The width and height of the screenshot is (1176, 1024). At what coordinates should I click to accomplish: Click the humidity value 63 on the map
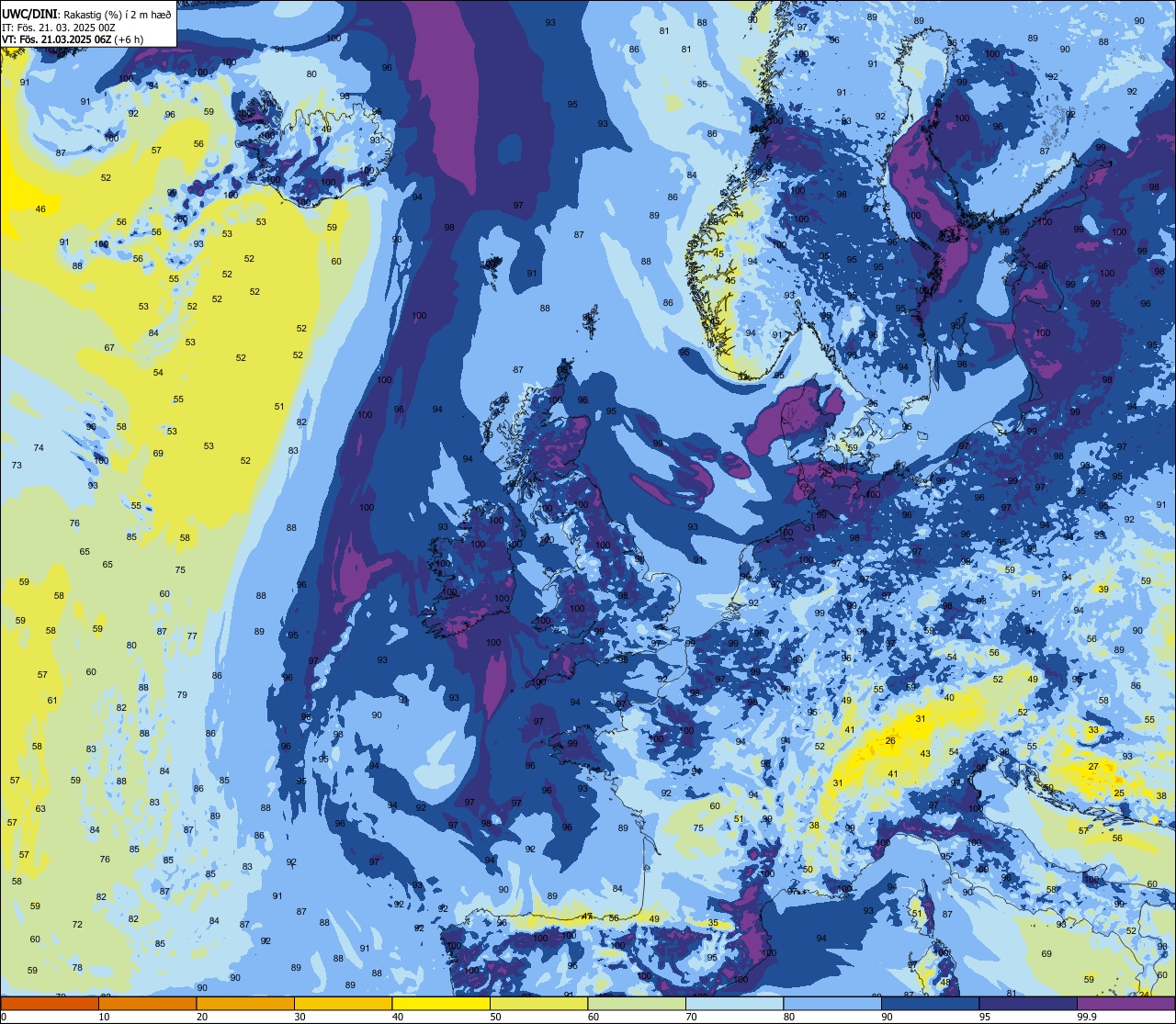(x=40, y=809)
